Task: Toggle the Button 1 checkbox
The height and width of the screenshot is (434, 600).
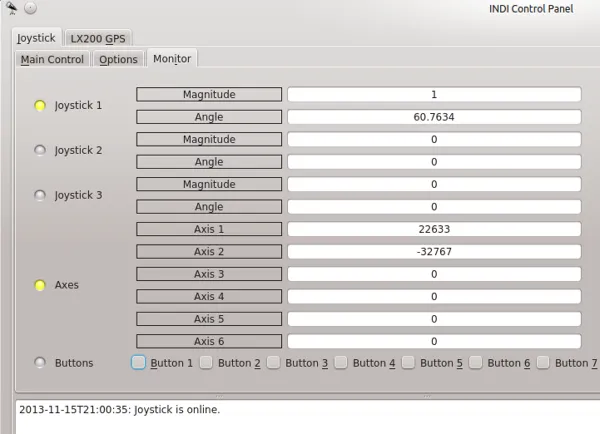Action: (138, 362)
